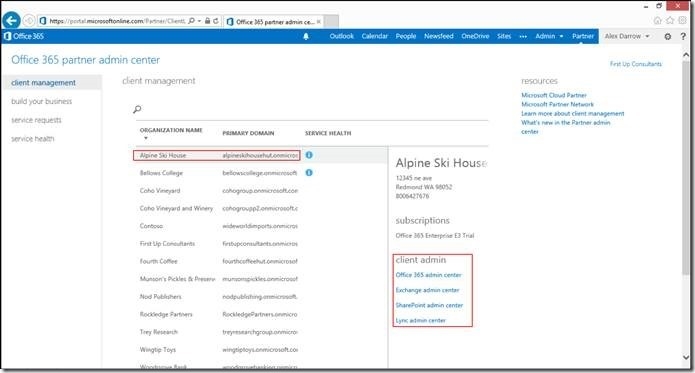Close the Office 365 partner admin tab

point(319,21)
